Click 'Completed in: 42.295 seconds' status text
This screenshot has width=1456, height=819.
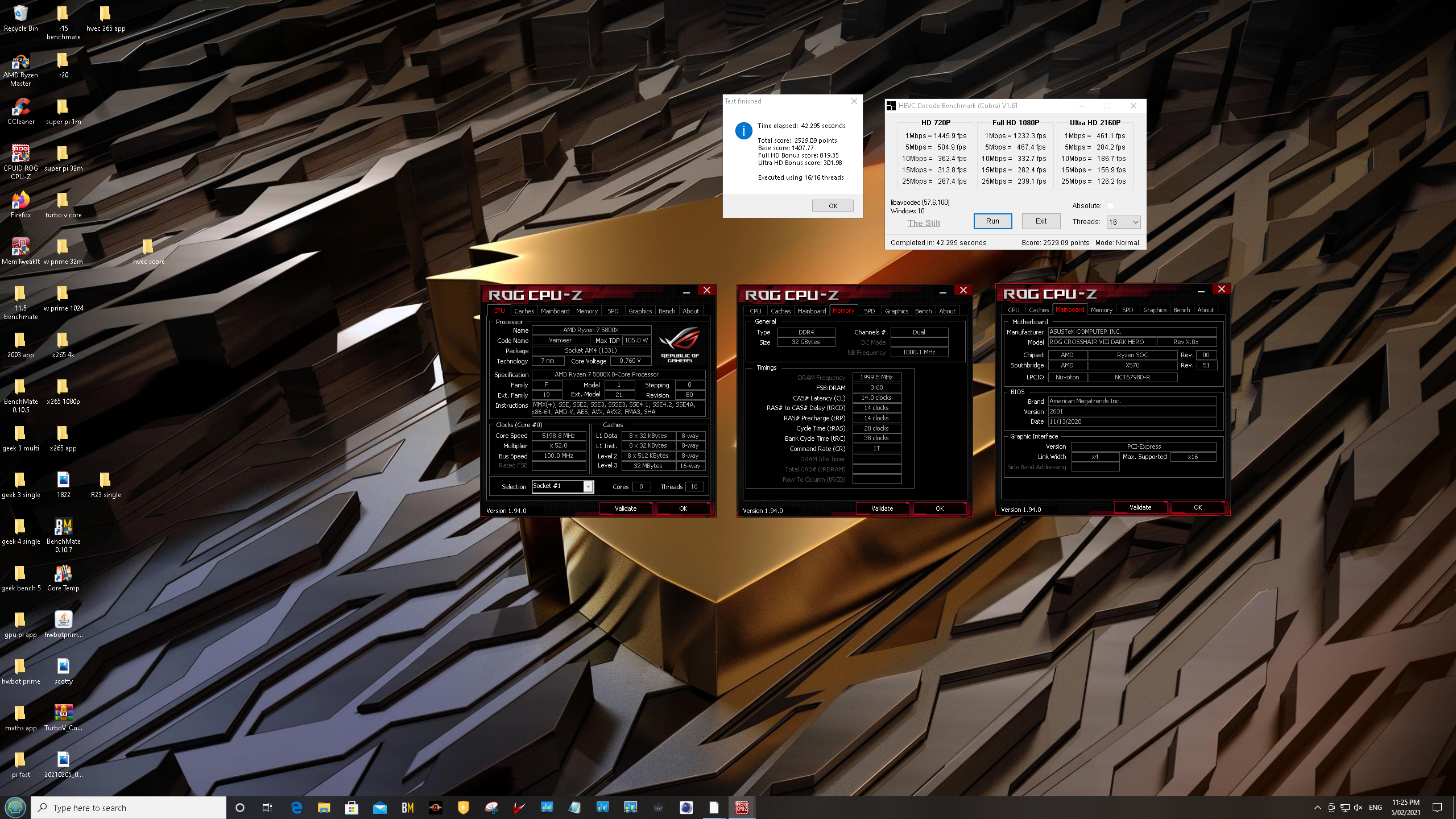[938, 243]
